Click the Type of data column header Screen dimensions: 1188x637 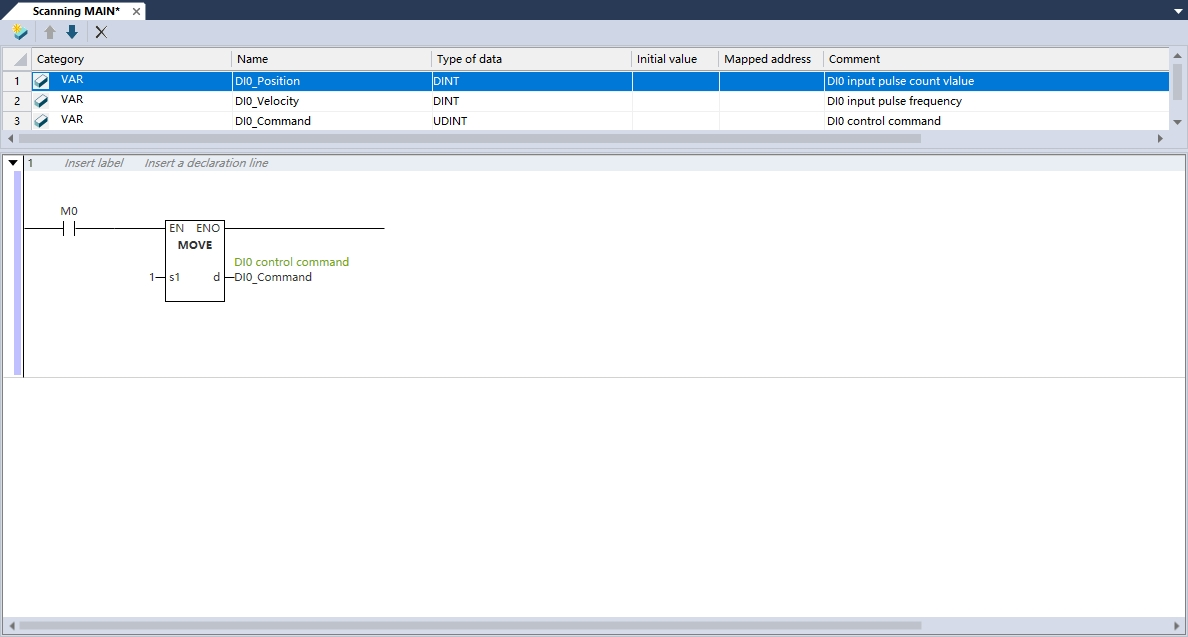click(532, 59)
